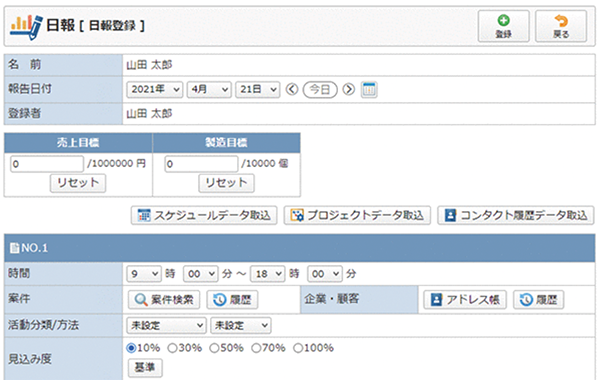Open second 未設定 method dropdown
The height and width of the screenshot is (380, 600).
click(241, 326)
